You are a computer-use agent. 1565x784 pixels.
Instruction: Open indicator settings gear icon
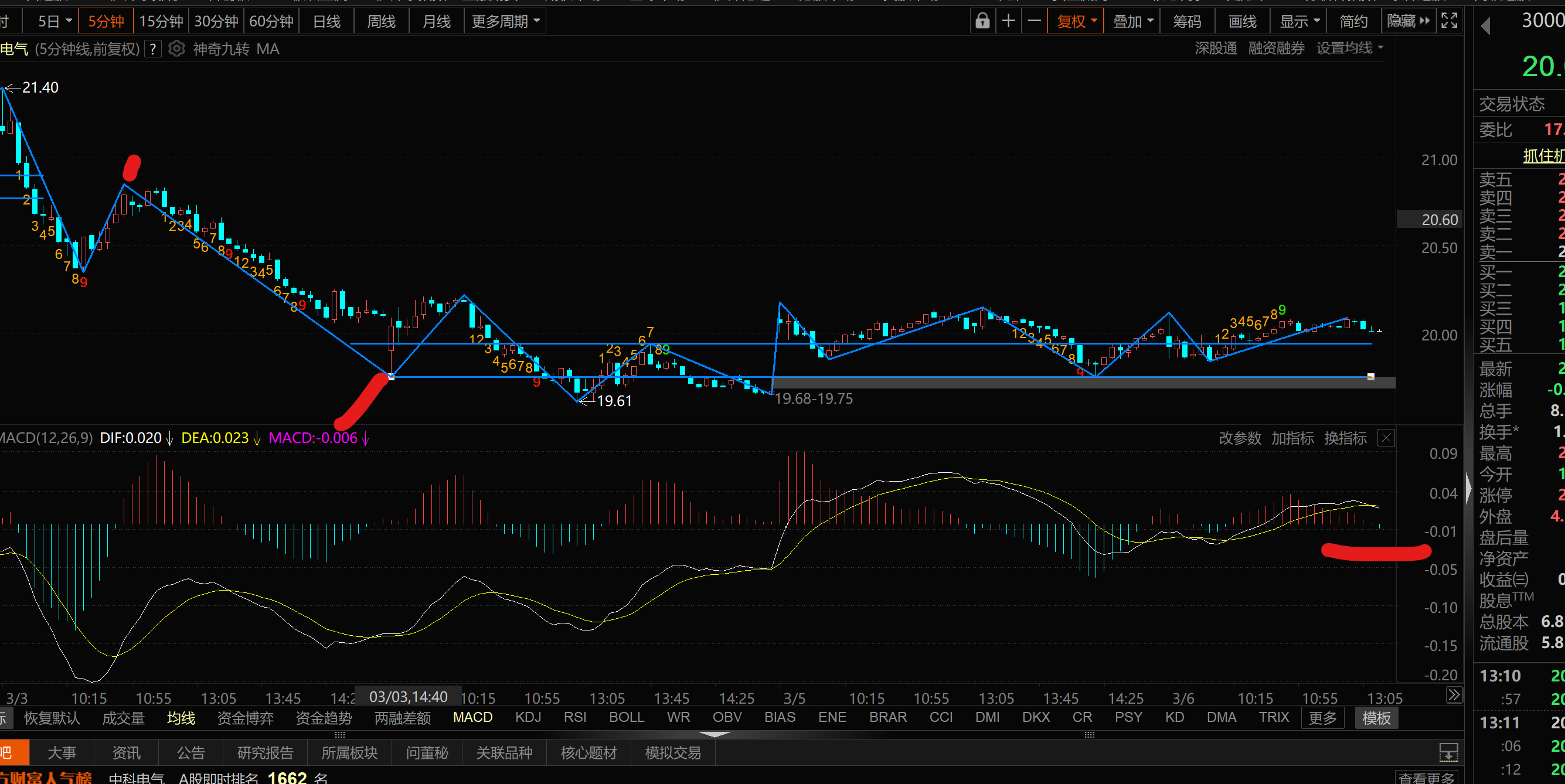coord(176,49)
